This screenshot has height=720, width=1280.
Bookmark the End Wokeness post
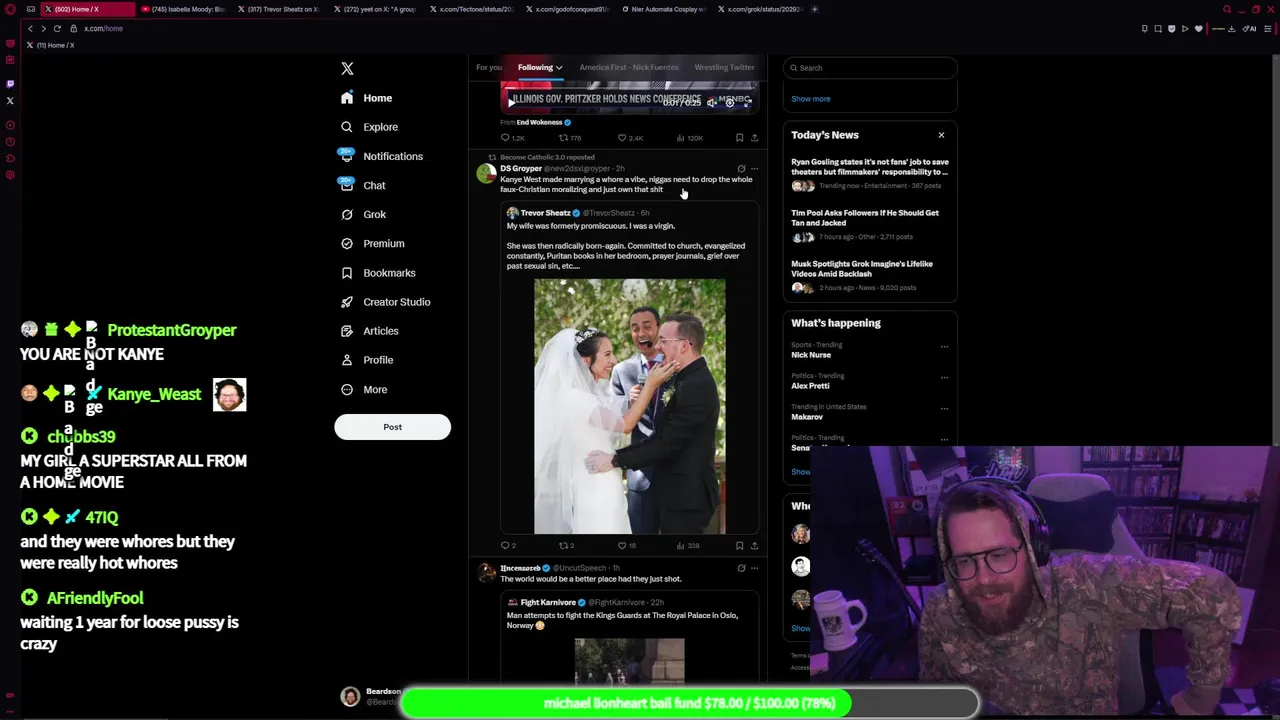pyautogui.click(x=739, y=138)
